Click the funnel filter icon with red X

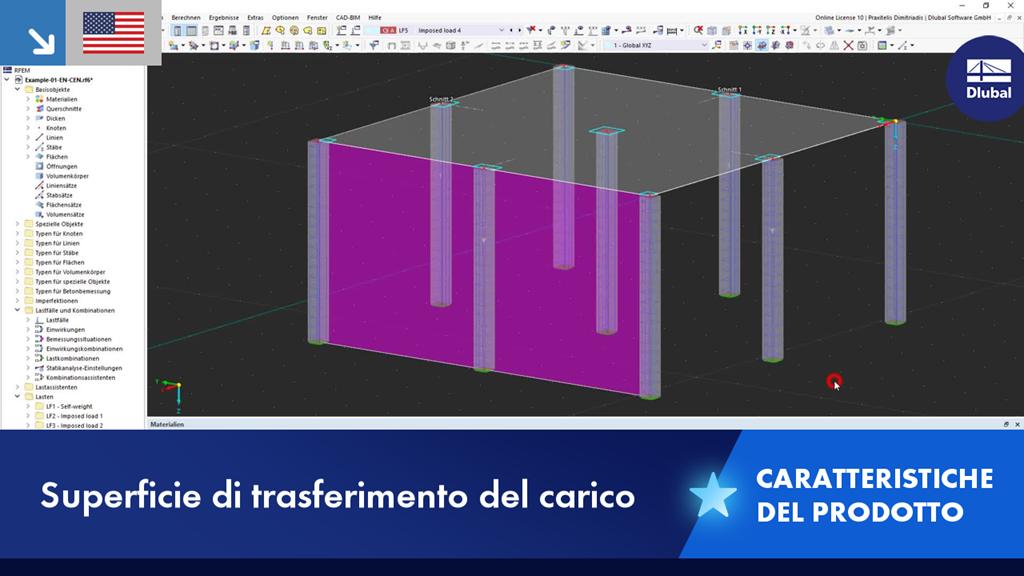coord(532,30)
